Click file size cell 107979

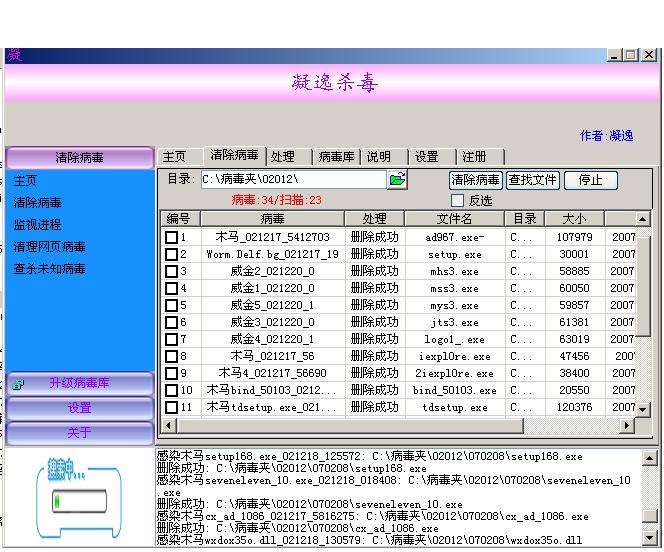(x=574, y=237)
